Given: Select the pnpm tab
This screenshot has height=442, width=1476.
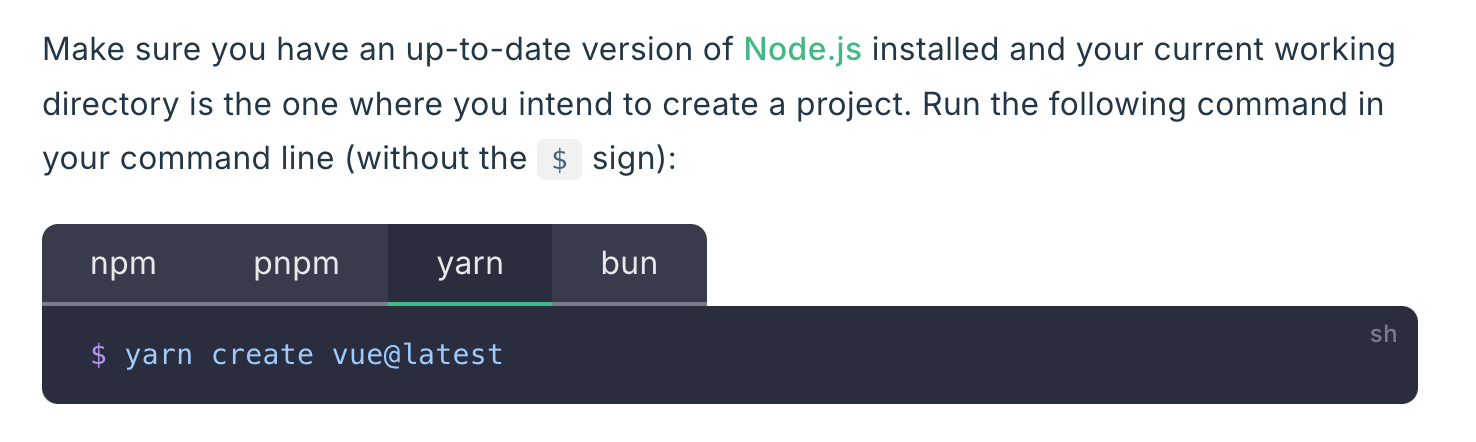Looking at the screenshot, I should (296, 264).
